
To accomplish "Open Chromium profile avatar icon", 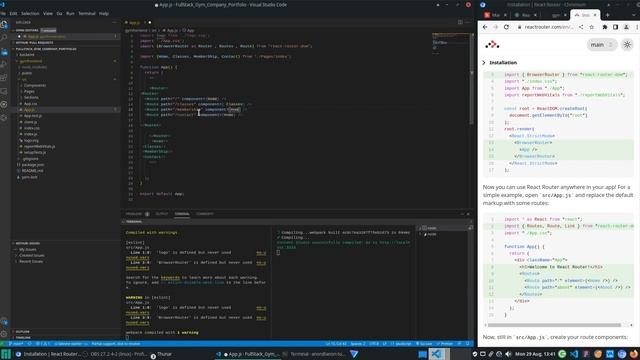I will click(626, 27).
